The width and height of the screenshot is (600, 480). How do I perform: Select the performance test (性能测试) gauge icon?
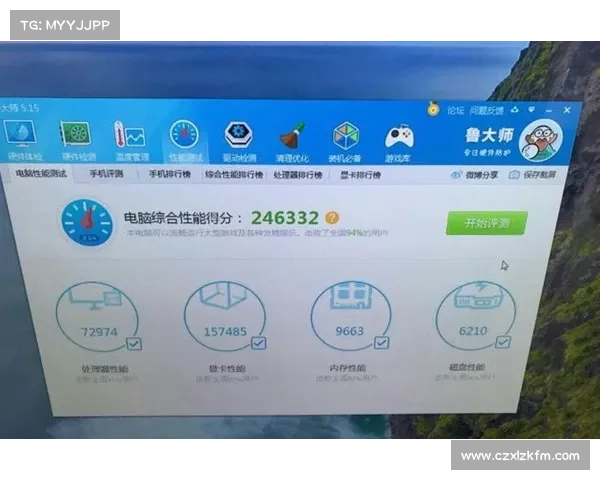pos(184,134)
